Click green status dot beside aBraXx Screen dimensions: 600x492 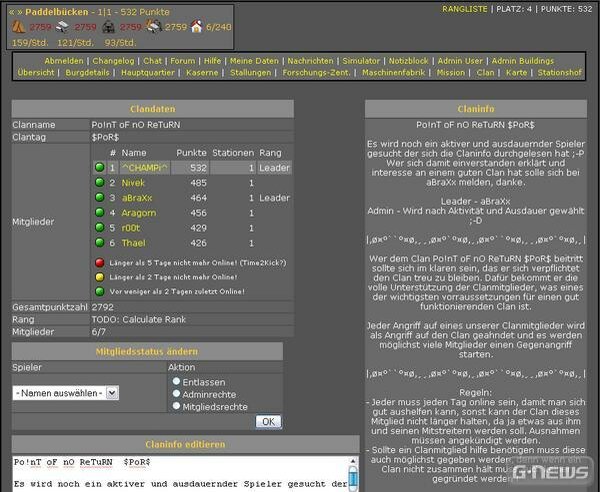point(99,197)
